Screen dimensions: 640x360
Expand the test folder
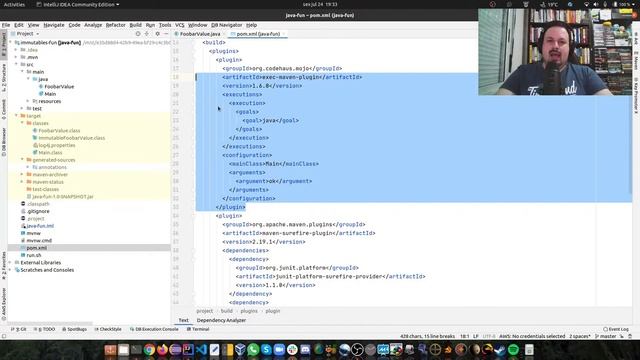pyautogui.click(x=22, y=108)
